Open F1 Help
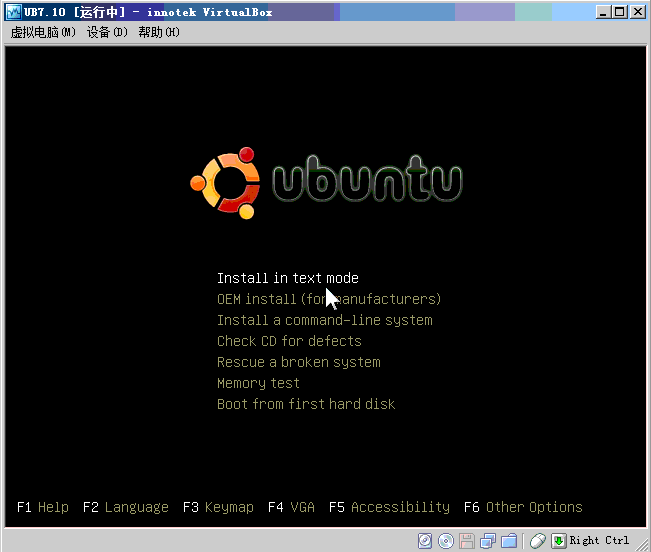 click(43, 507)
